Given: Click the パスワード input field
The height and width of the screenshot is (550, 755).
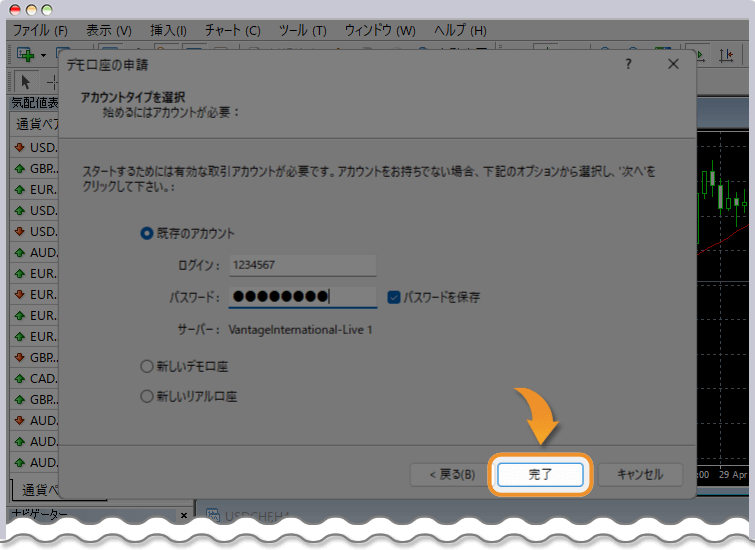Looking at the screenshot, I should pos(303,297).
